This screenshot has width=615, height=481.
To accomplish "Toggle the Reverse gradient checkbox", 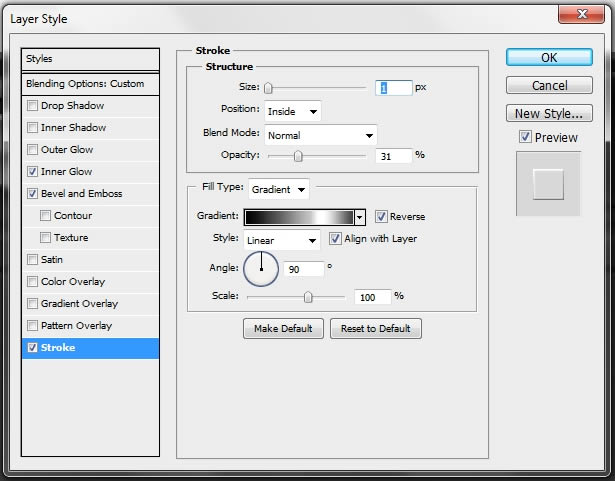I will click(381, 216).
